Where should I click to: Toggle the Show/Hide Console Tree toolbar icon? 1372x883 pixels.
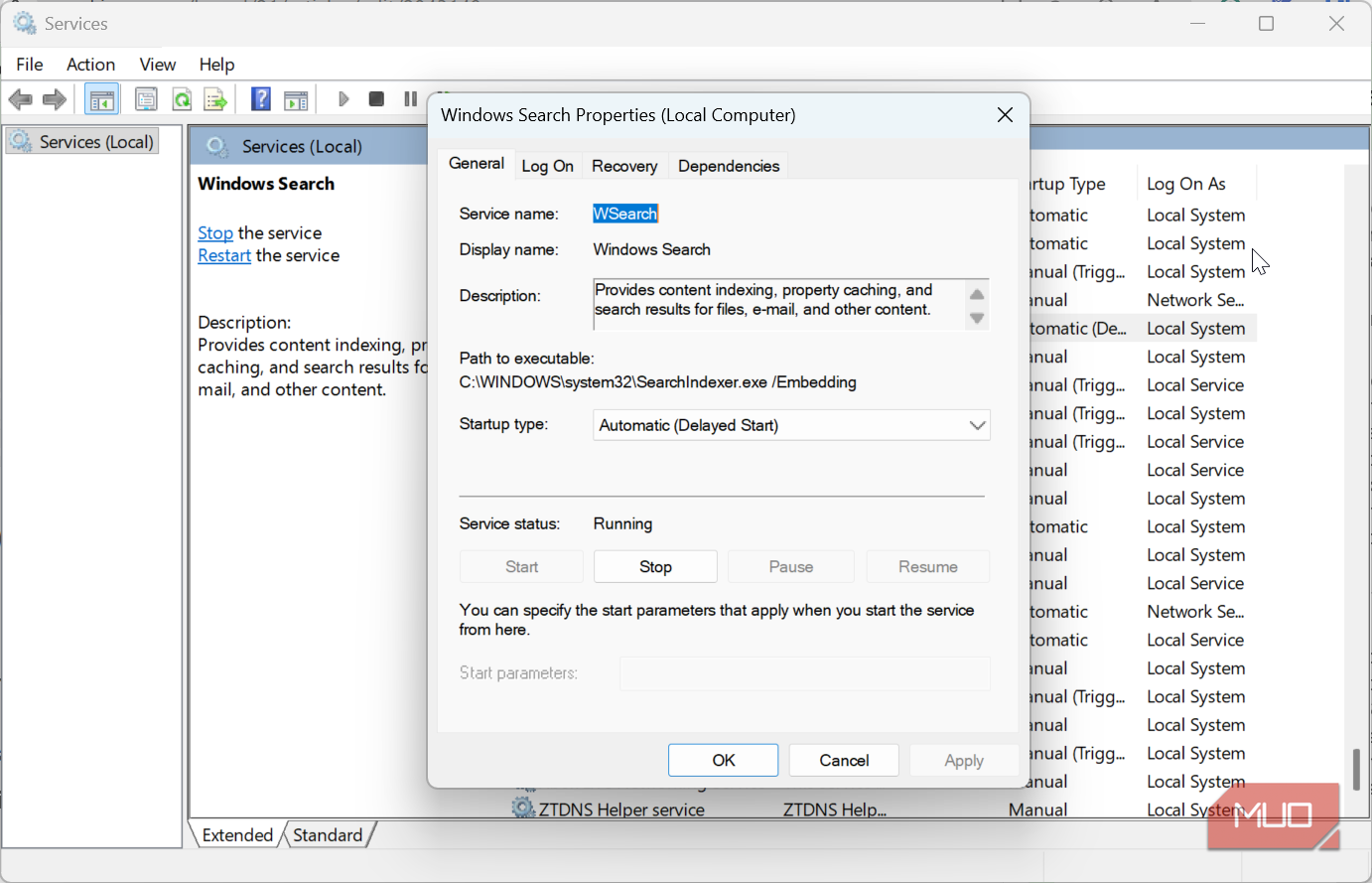(101, 99)
